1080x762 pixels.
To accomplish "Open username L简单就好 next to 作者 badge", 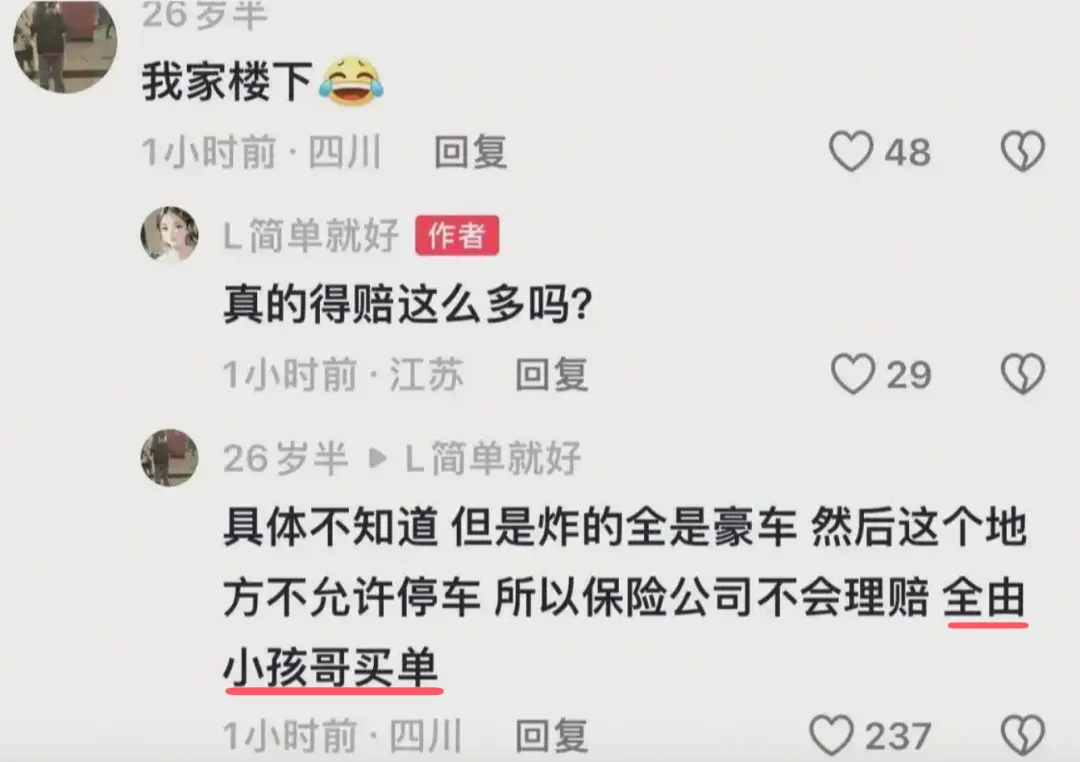I will [311, 236].
